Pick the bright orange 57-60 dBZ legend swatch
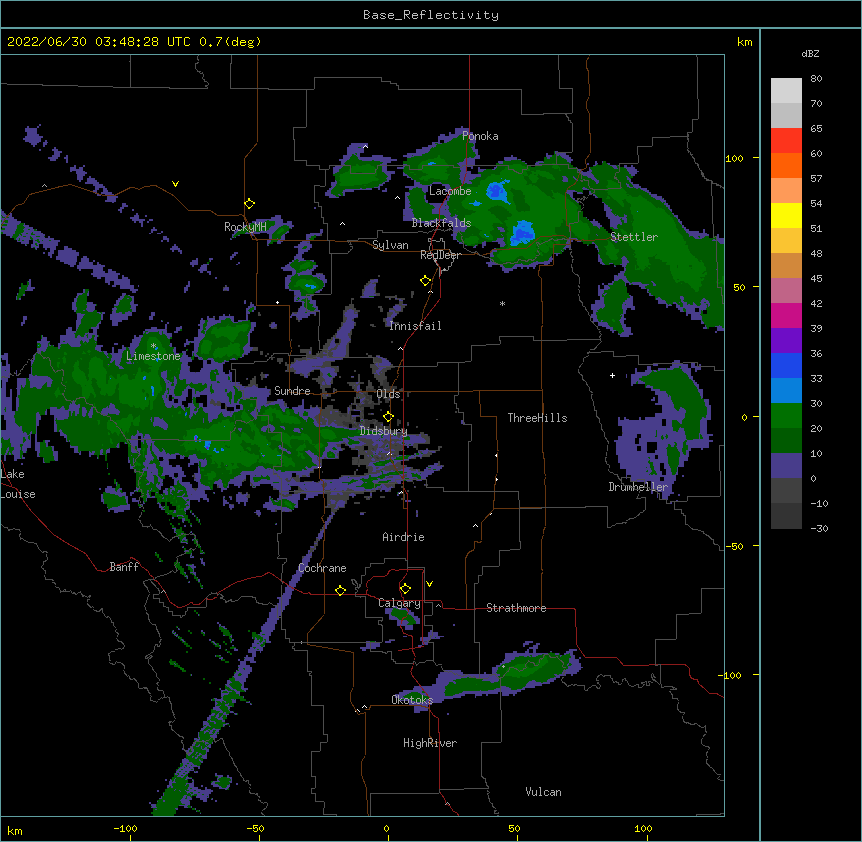Screen dimensions: 862x842 pyautogui.click(x=786, y=165)
